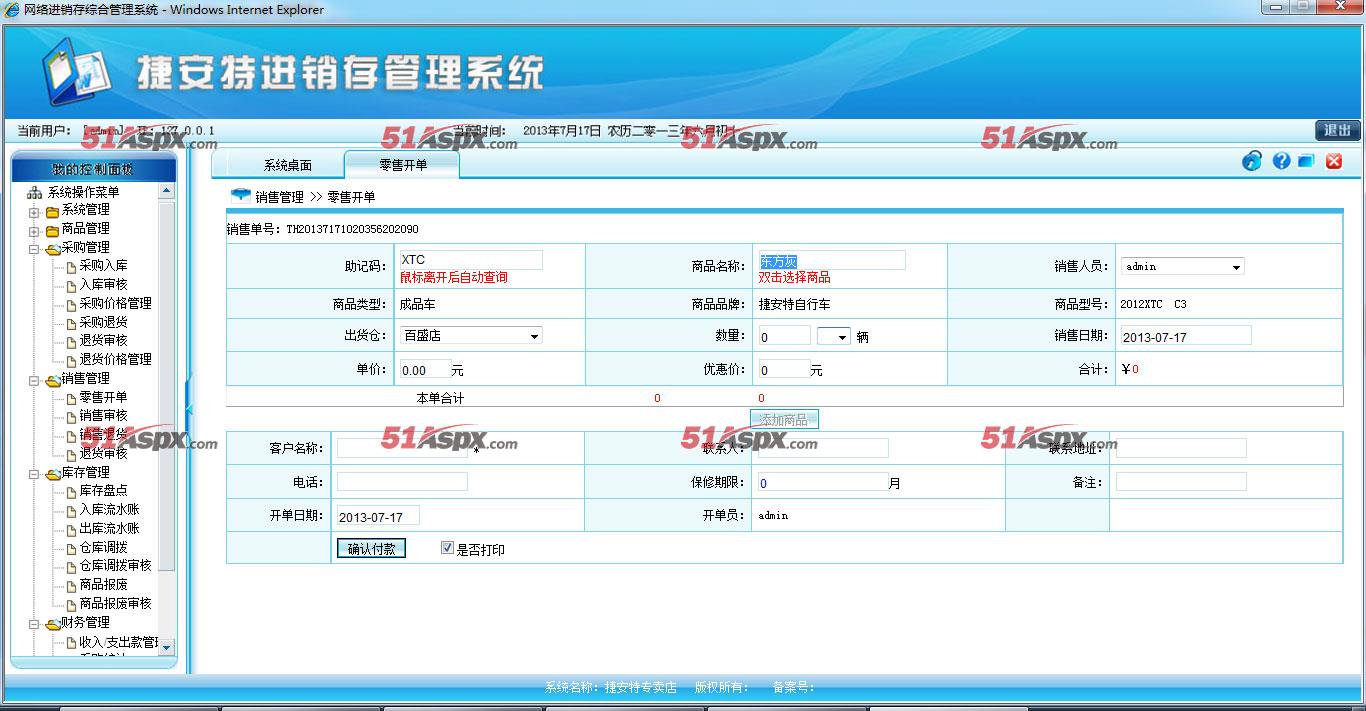Screen dimensions: 1366x711
Task: Click the red X close tab icon
Action: [1334, 161]
